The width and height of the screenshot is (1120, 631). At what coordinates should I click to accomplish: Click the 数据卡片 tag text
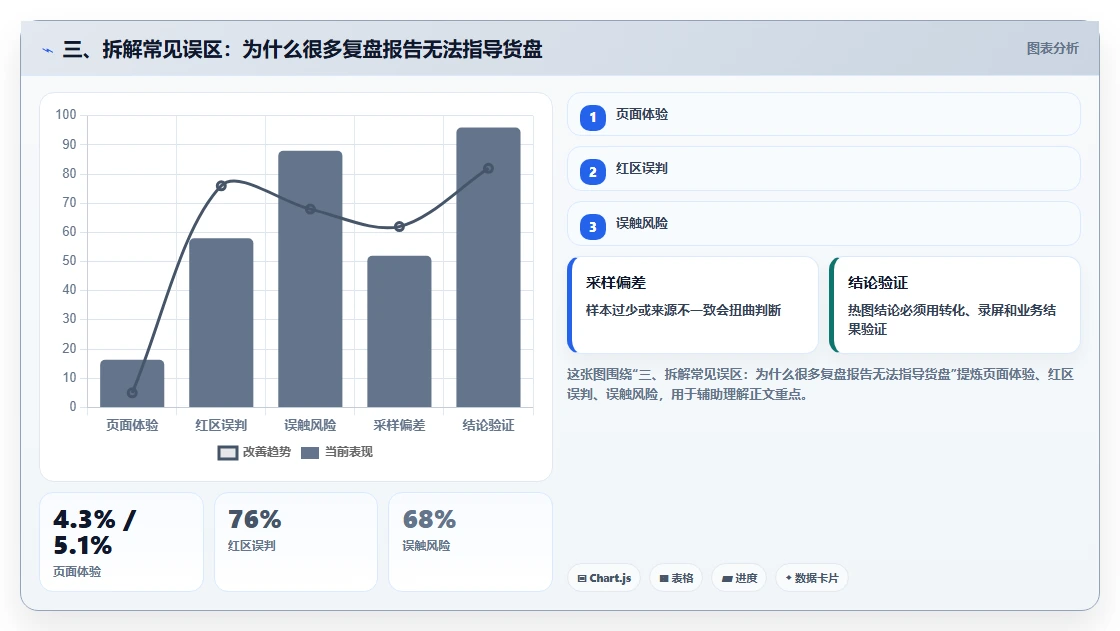tap(816, 578)
